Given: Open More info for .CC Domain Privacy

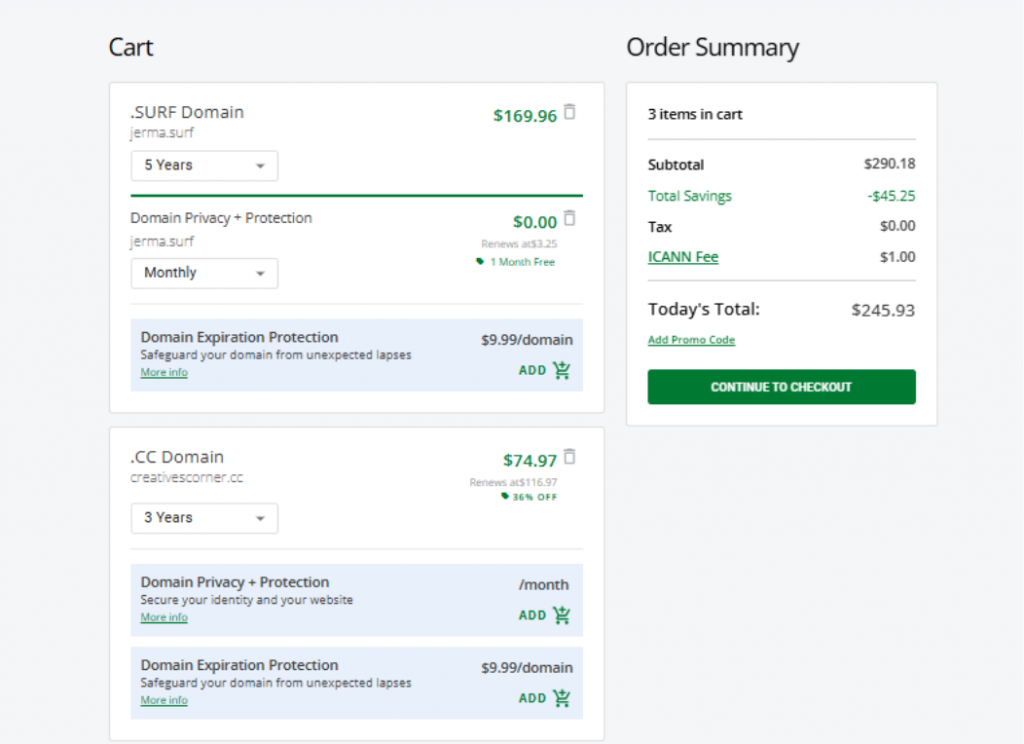Looking at the screenshot, I should (164, 618).
